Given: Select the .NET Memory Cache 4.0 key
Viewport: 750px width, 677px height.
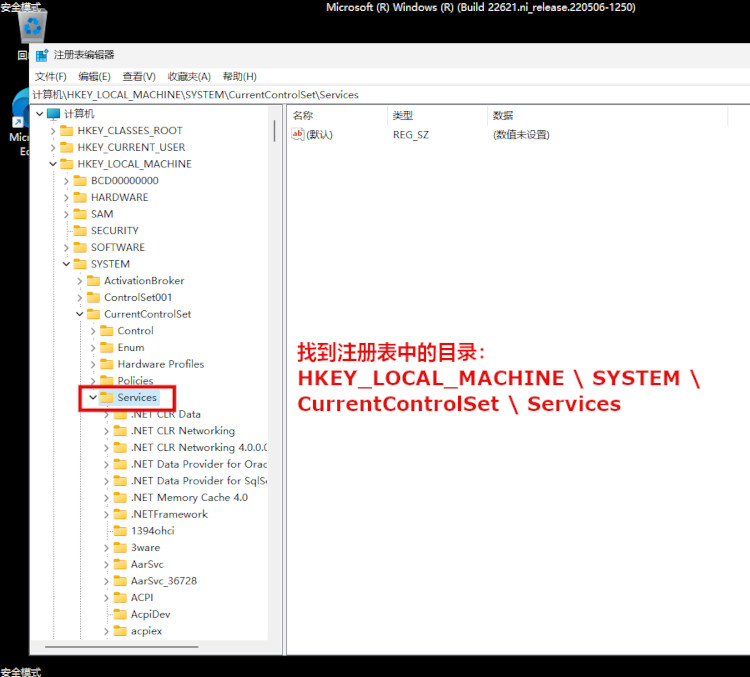Looking at the screenshot, I should click(189, 498).
